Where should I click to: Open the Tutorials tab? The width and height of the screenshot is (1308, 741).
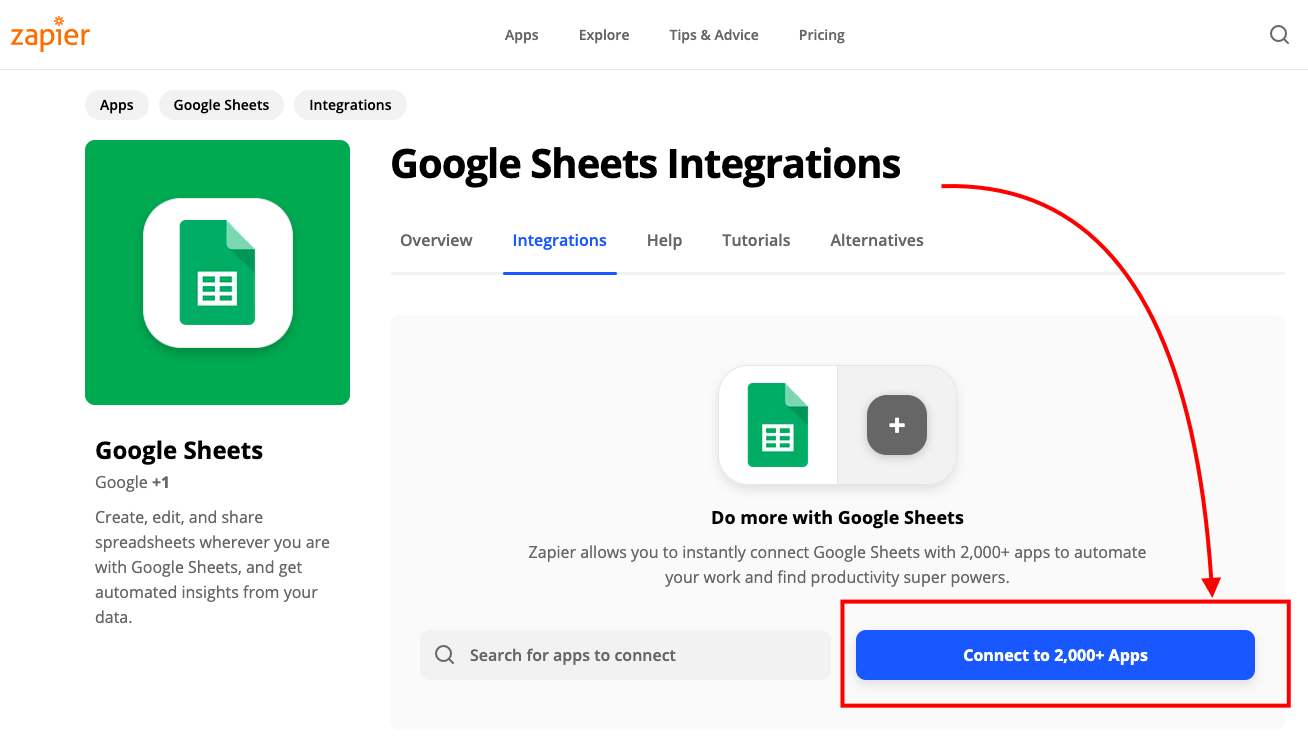click(756, 240)
